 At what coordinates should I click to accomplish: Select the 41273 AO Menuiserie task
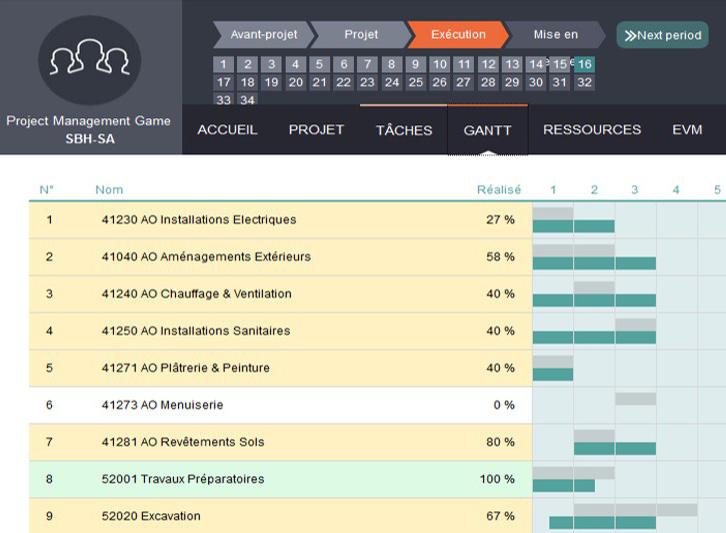tap(162, 405)
